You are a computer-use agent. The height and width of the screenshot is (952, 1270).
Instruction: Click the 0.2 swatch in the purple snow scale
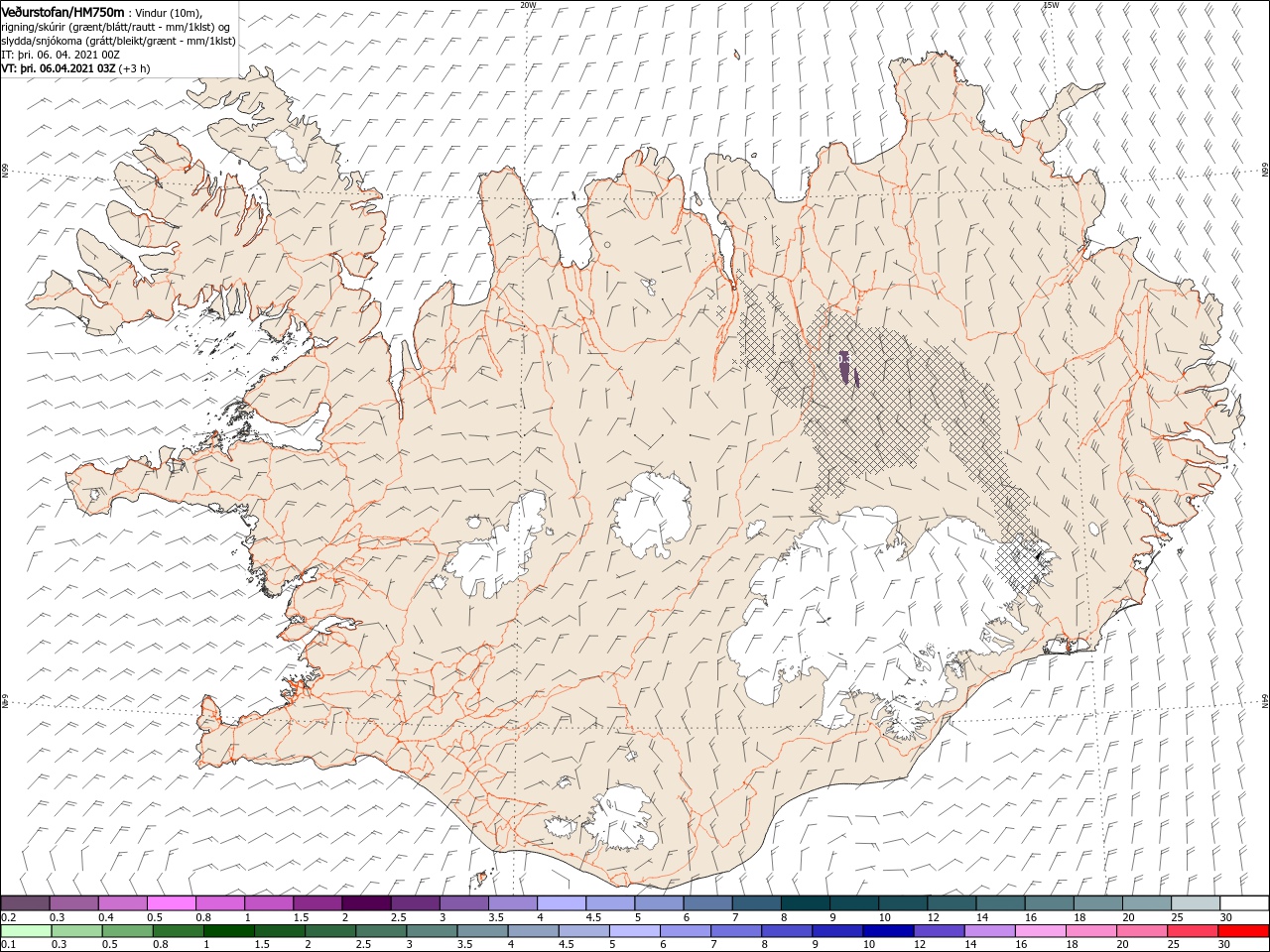pos(25,902)
